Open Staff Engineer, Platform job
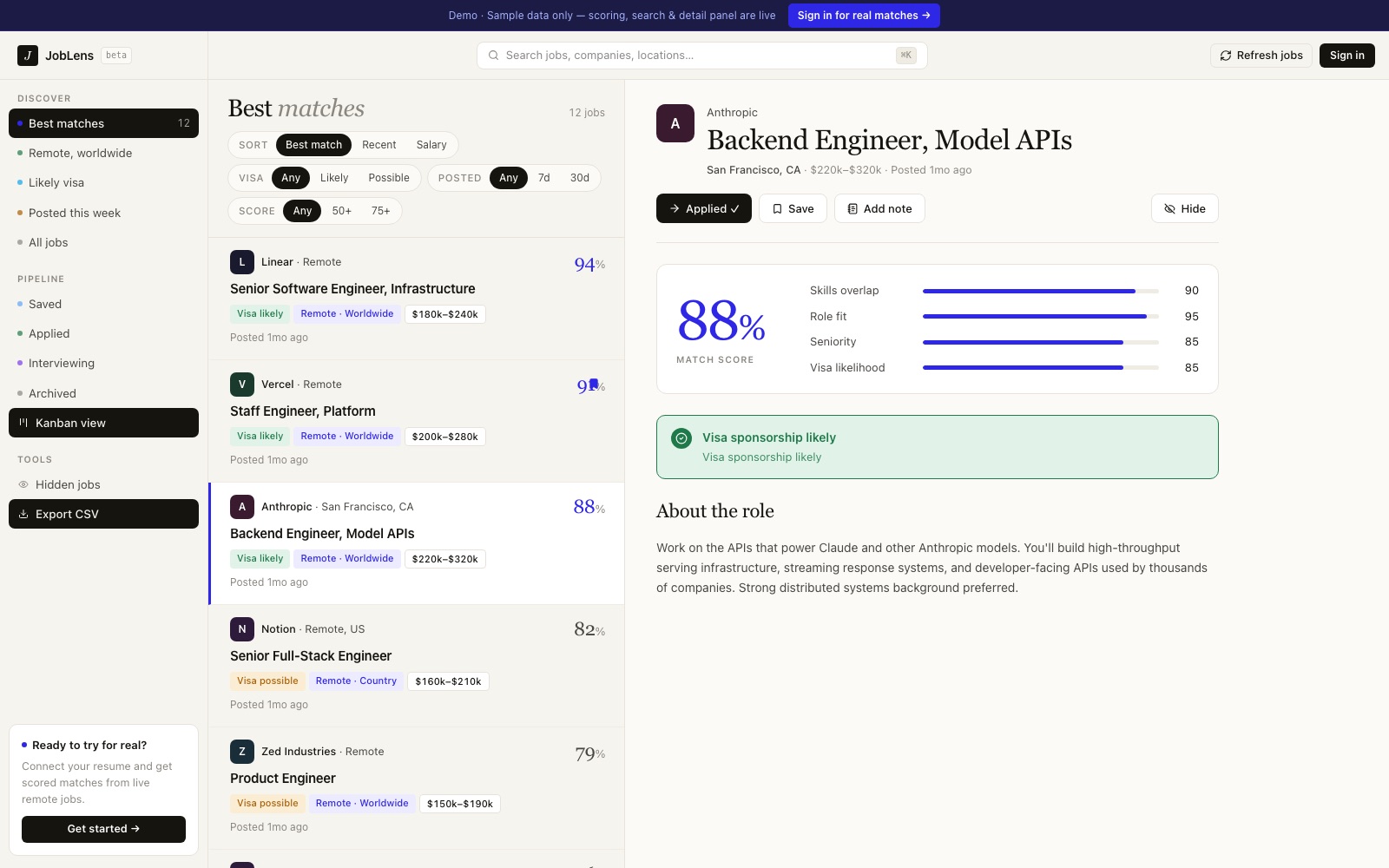1389x868 pixels. point(416,421)
